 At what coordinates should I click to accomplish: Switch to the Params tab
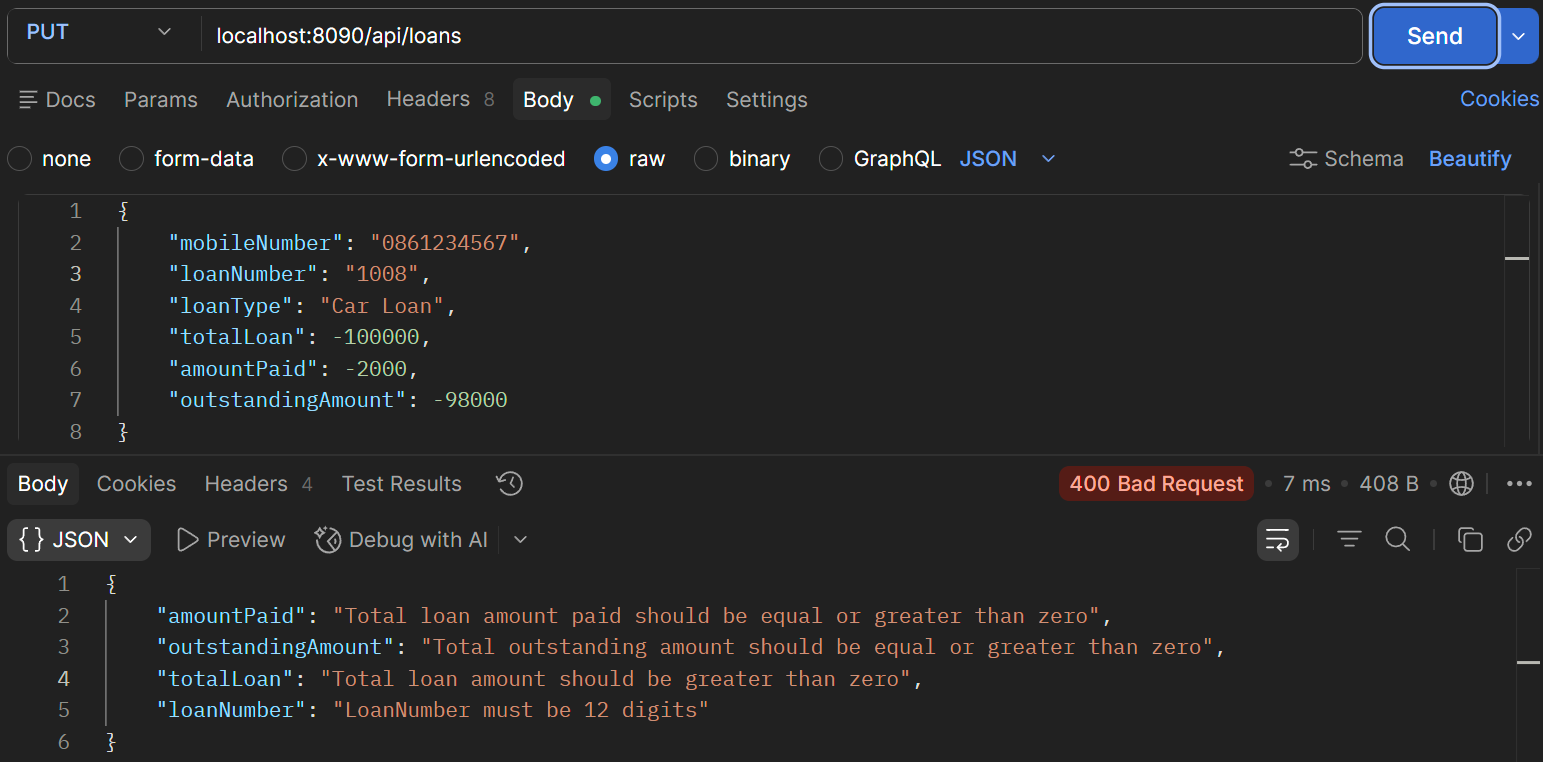pos(161,100)
